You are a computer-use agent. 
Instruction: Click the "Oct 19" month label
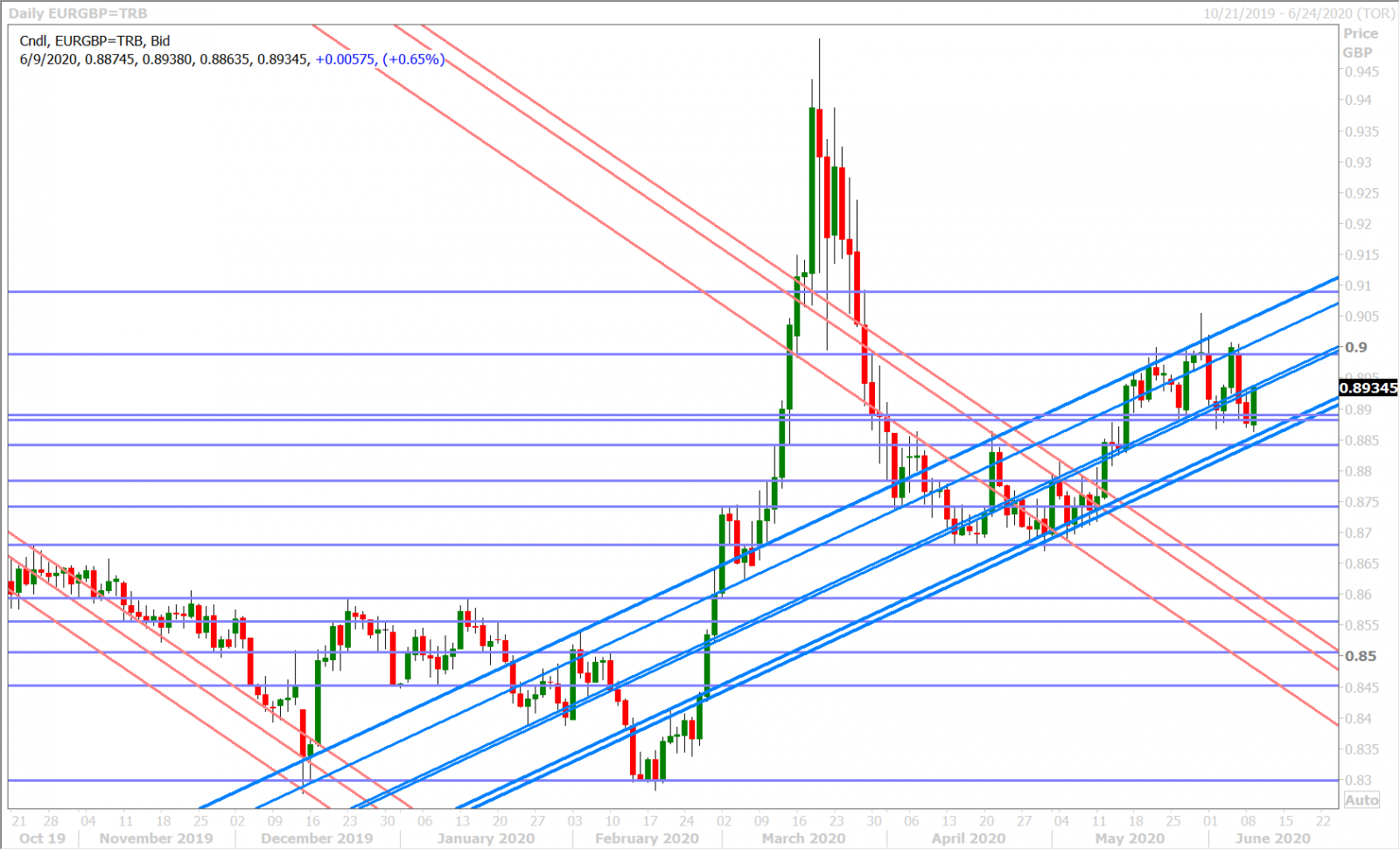(42, 839)
